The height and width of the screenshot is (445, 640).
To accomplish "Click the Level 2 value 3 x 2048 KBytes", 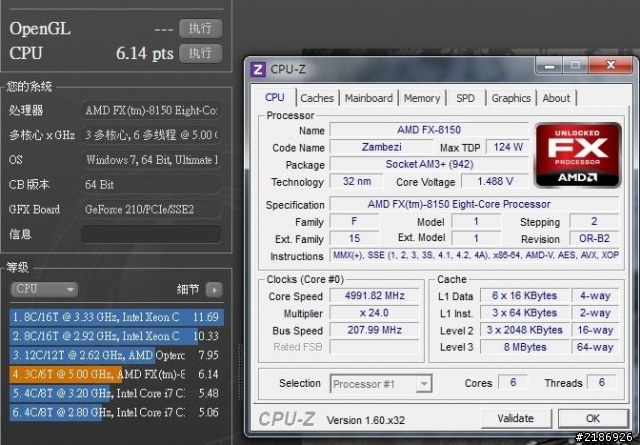I will [x=524, y=330].
